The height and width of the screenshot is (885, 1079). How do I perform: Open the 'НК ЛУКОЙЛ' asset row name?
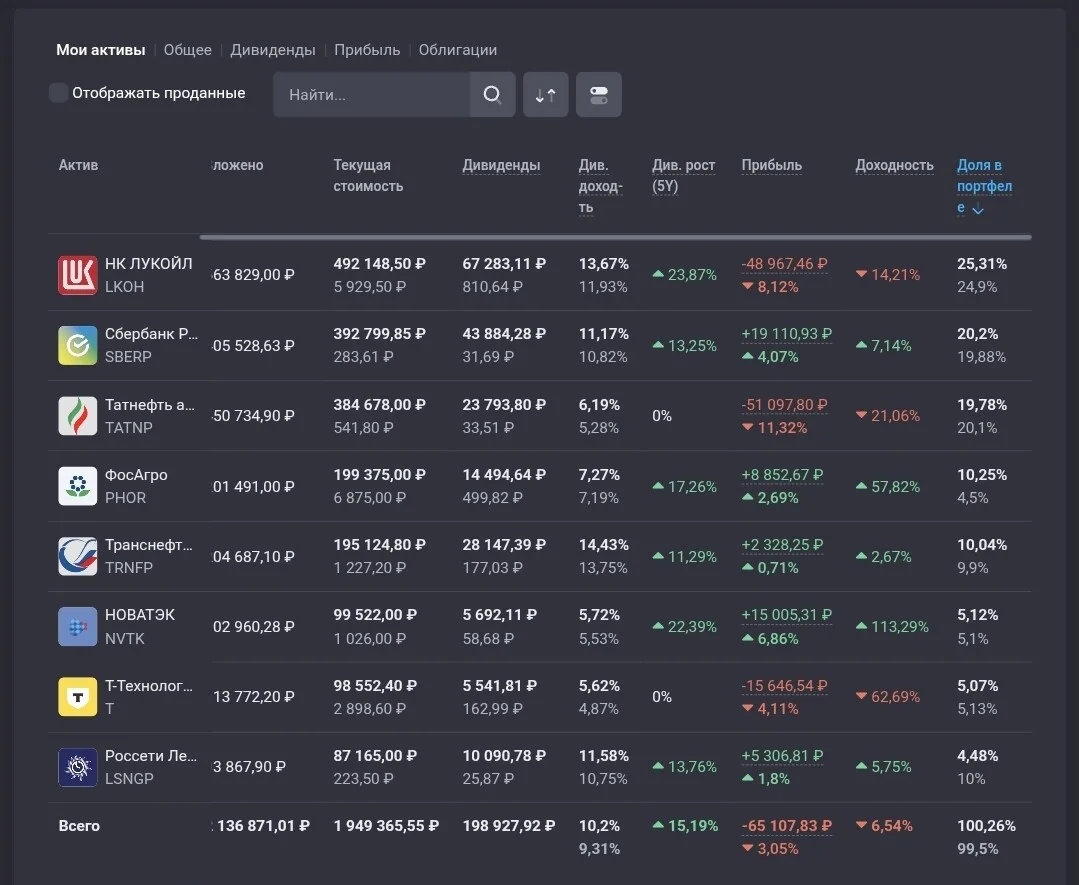(149, 264)
